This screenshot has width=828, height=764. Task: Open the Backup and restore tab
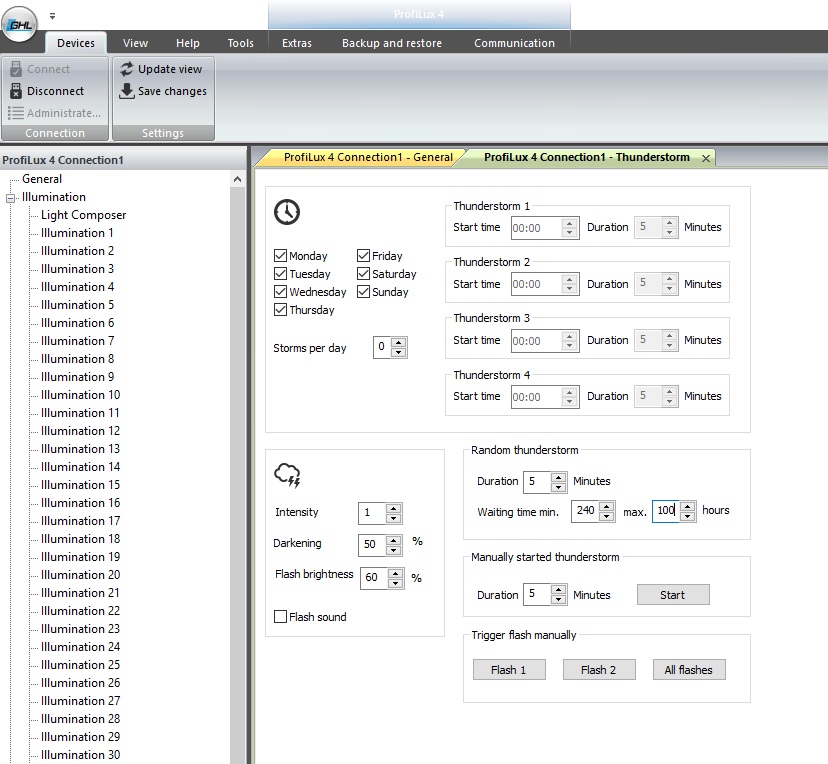click(392, 43)
